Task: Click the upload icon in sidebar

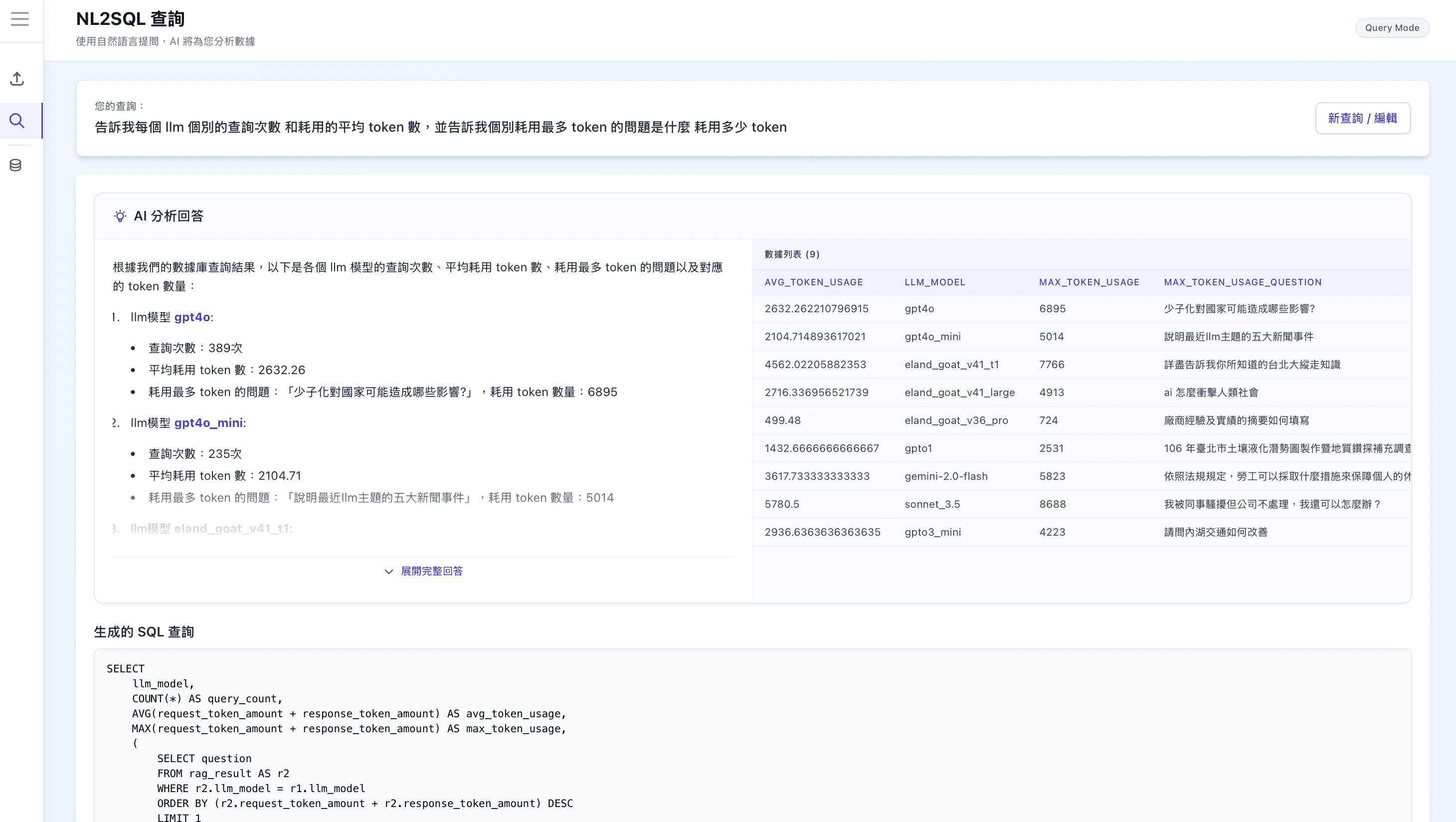Action: [x=17, y=79]
